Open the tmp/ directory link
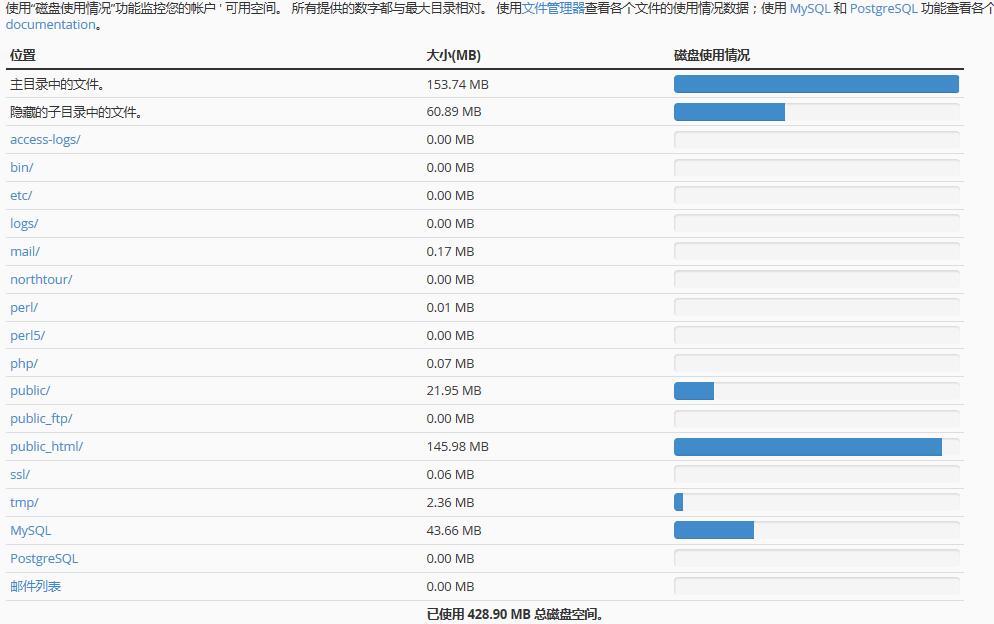The image size is (994, 624). point(23,502)
